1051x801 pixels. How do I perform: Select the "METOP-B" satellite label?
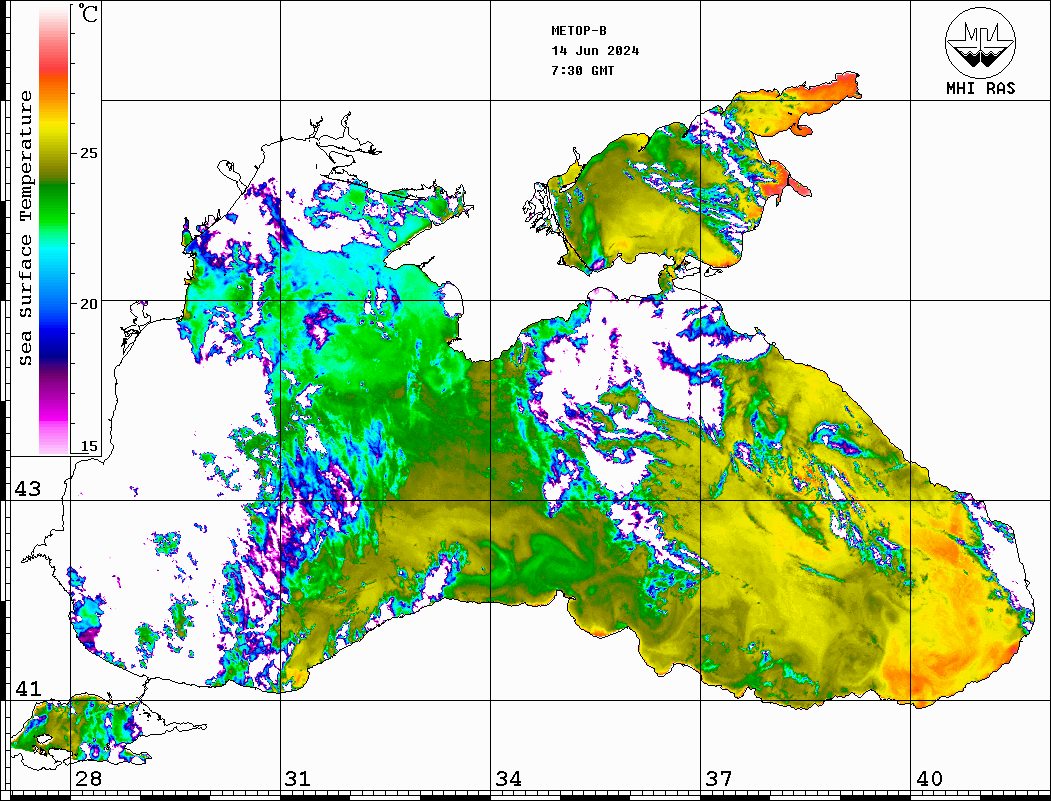(x=579, y=31)
